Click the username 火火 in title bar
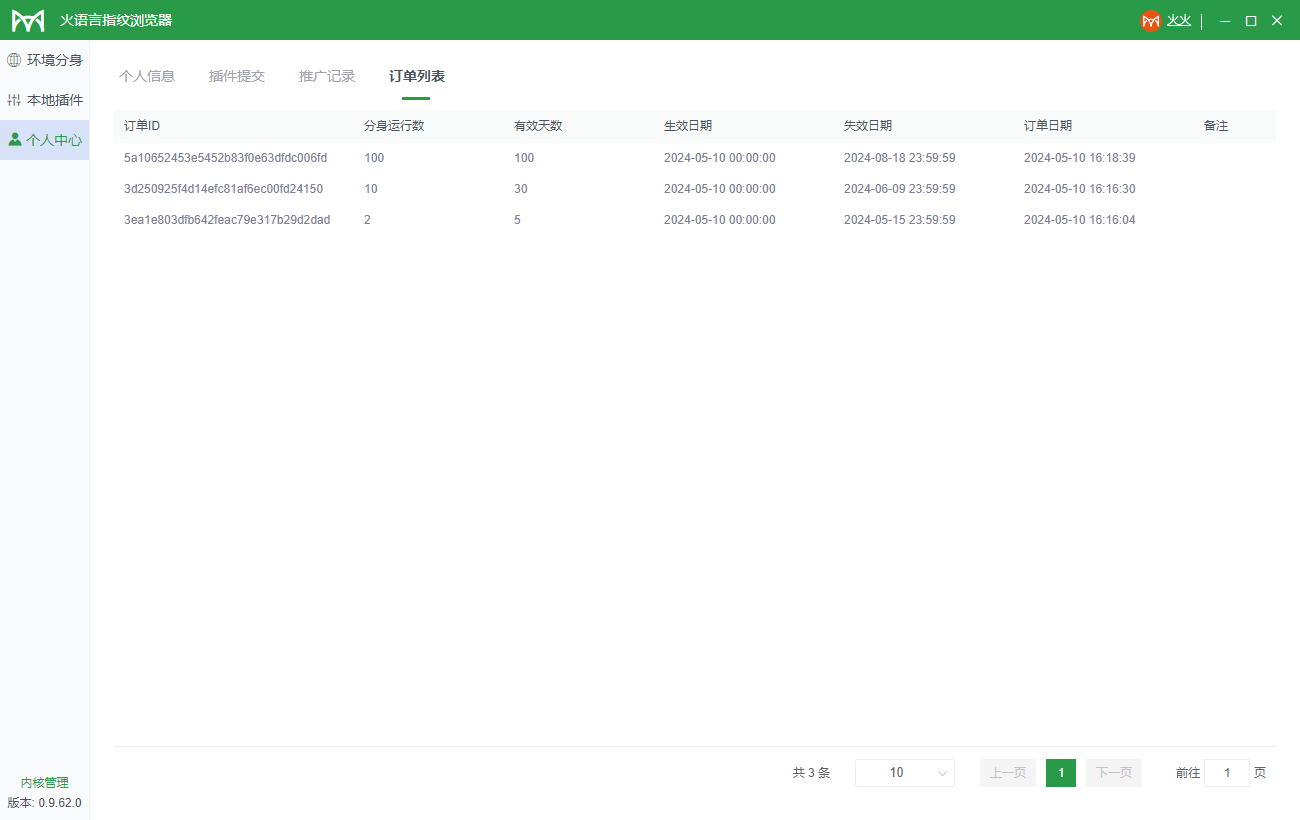1300x820 pixels. coord(1179,20)
